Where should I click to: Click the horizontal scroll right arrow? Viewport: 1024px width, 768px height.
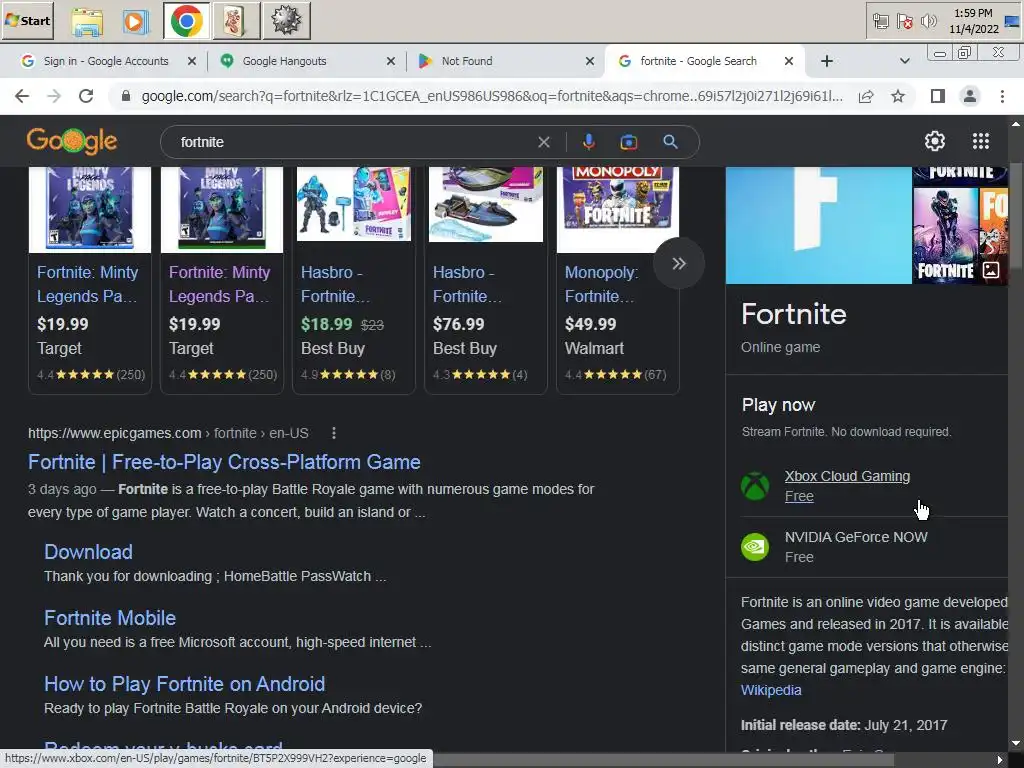(1000, 760)
